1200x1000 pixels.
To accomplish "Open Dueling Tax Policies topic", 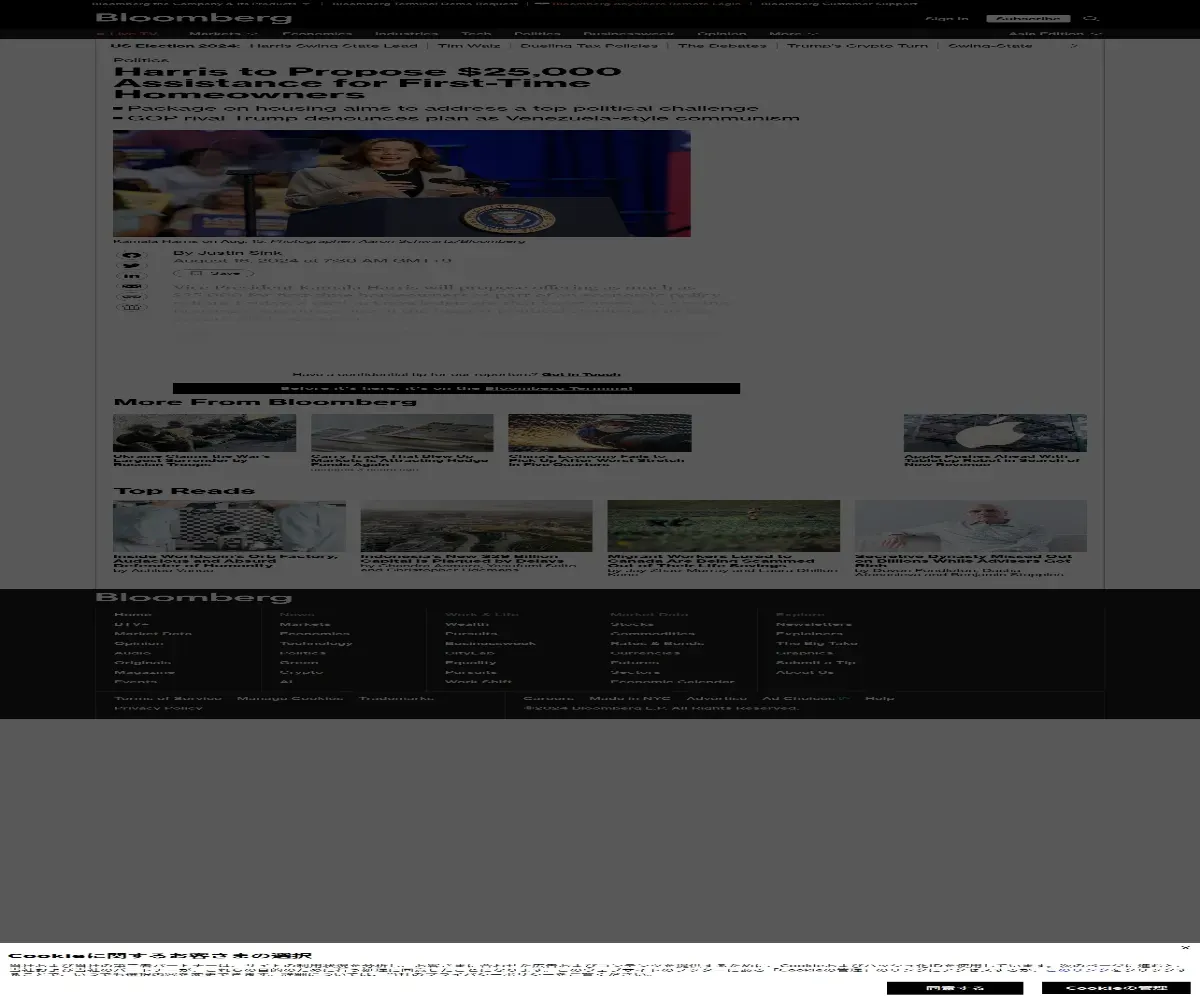I will (589, 46).
